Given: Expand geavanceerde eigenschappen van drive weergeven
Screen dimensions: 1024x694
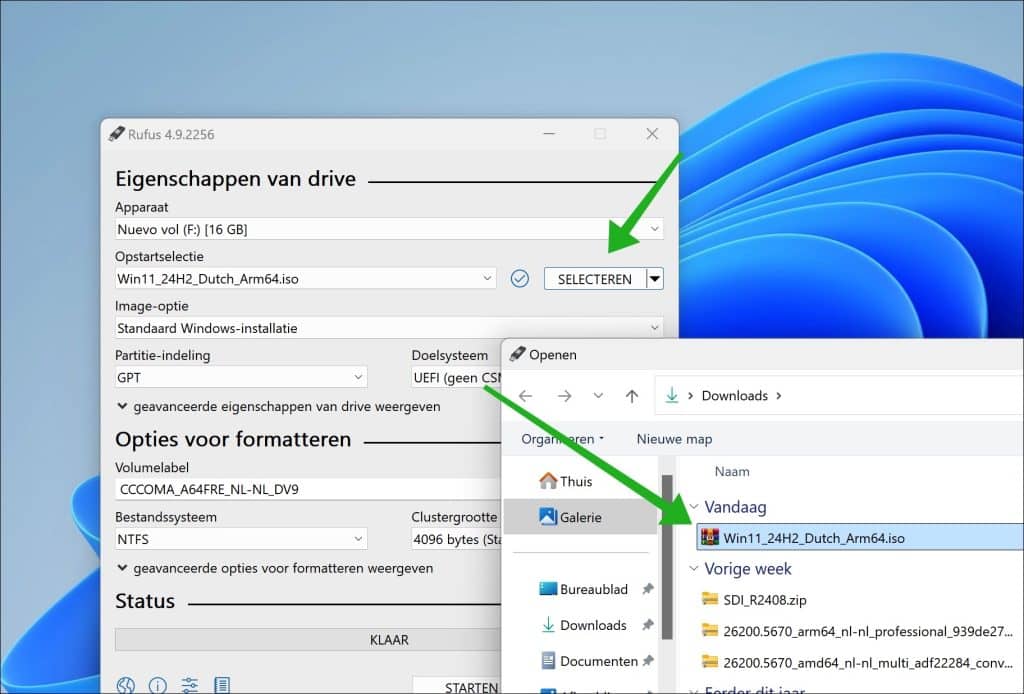Looking at the screenshot, I should pos(278,407).
